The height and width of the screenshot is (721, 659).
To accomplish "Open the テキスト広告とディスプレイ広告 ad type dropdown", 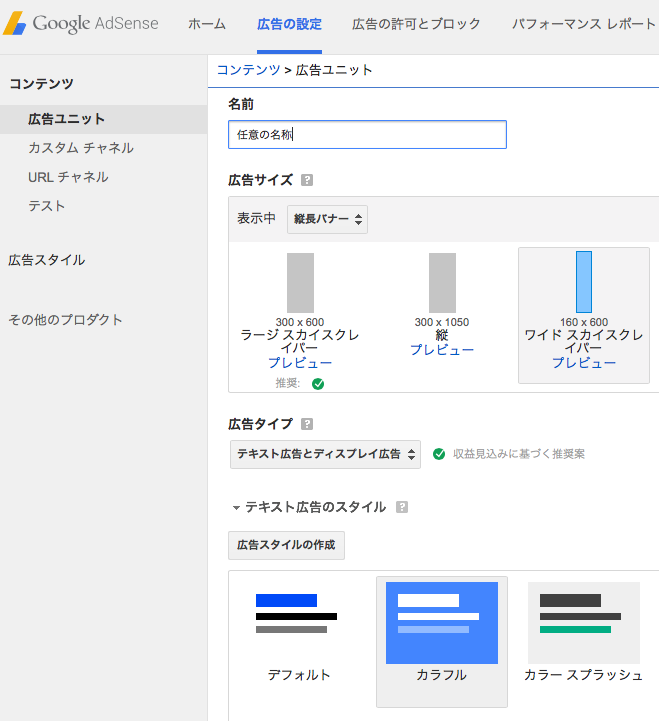I will (x=325, y=454).
